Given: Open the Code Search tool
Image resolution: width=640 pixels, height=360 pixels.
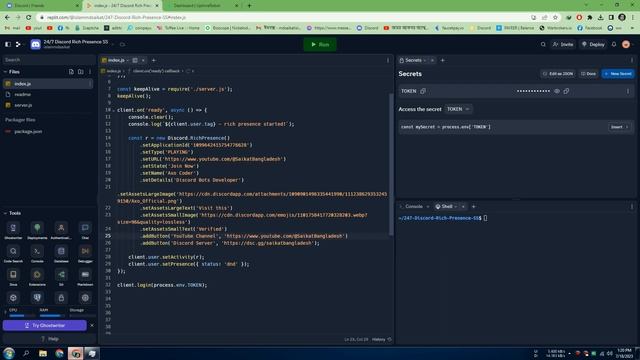Looking at the screenshot, I should [x=13, y=253].
